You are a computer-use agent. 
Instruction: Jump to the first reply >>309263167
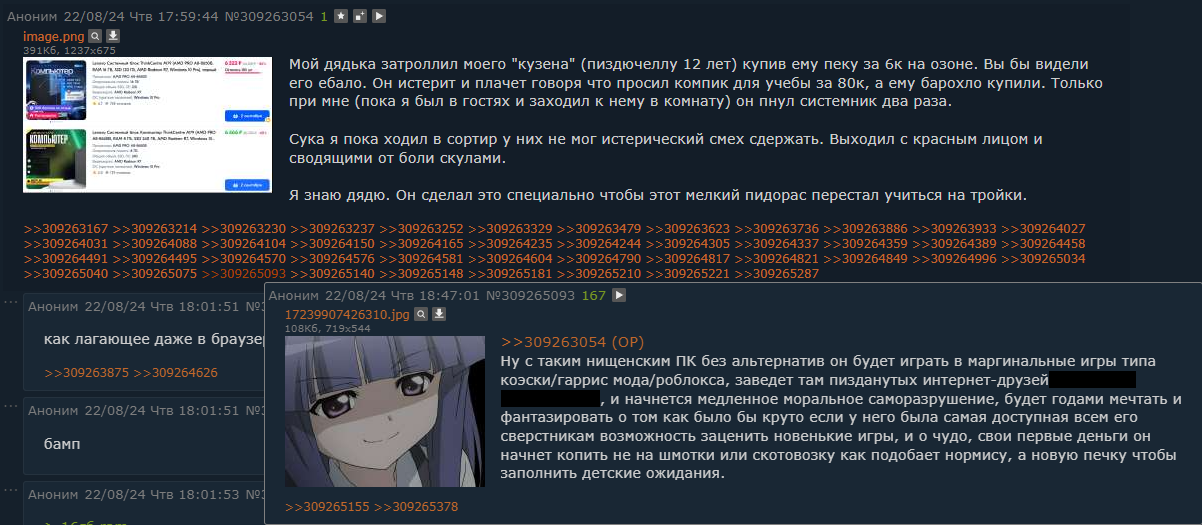tap(65, 229)
